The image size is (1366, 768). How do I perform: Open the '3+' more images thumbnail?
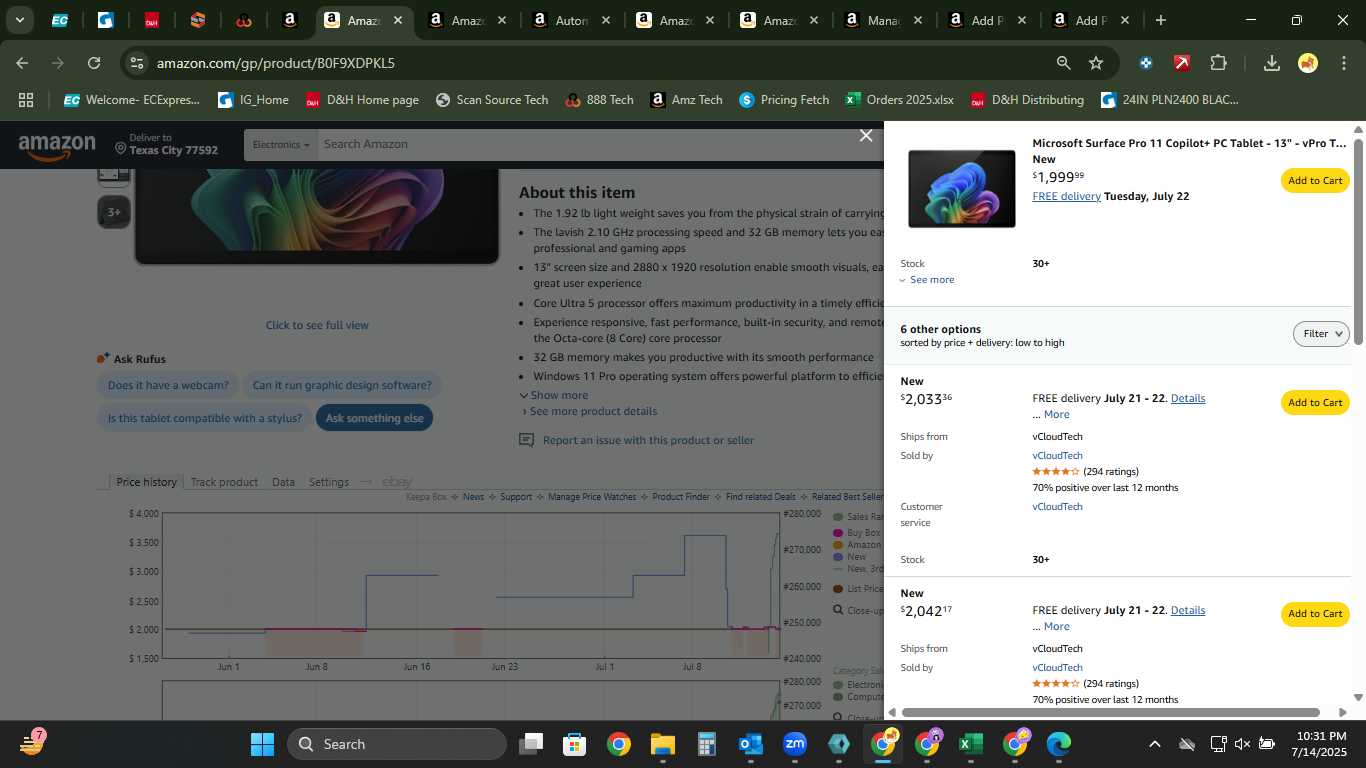pos(114,212)
